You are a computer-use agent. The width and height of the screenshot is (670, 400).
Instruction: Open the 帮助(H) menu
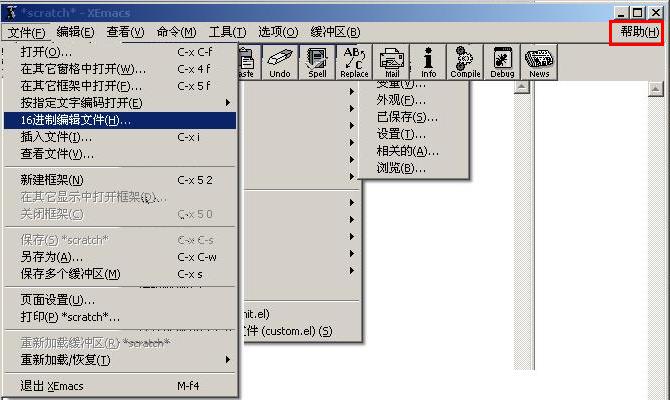point(639,32)
